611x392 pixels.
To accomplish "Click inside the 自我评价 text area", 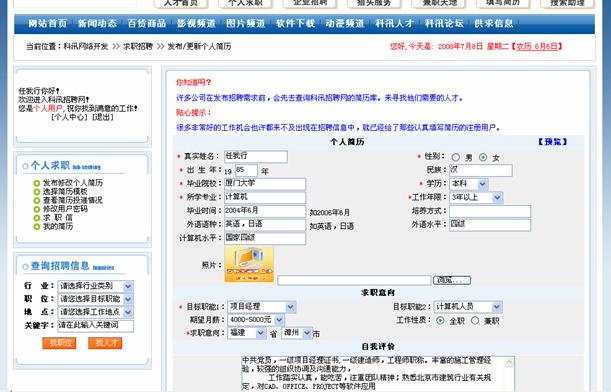I will [378, 374].
